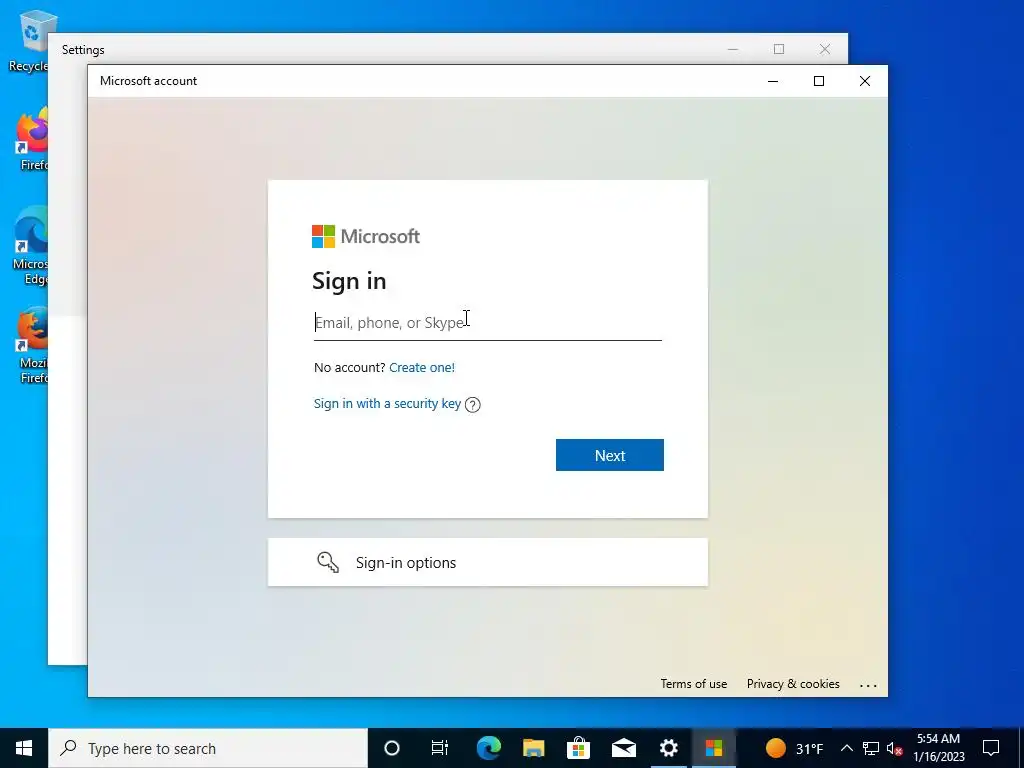This screenshot has height=768, width=1024.
Task: Open Privacy & cookies
Action: pyautogui.click(x=793, y=684)
